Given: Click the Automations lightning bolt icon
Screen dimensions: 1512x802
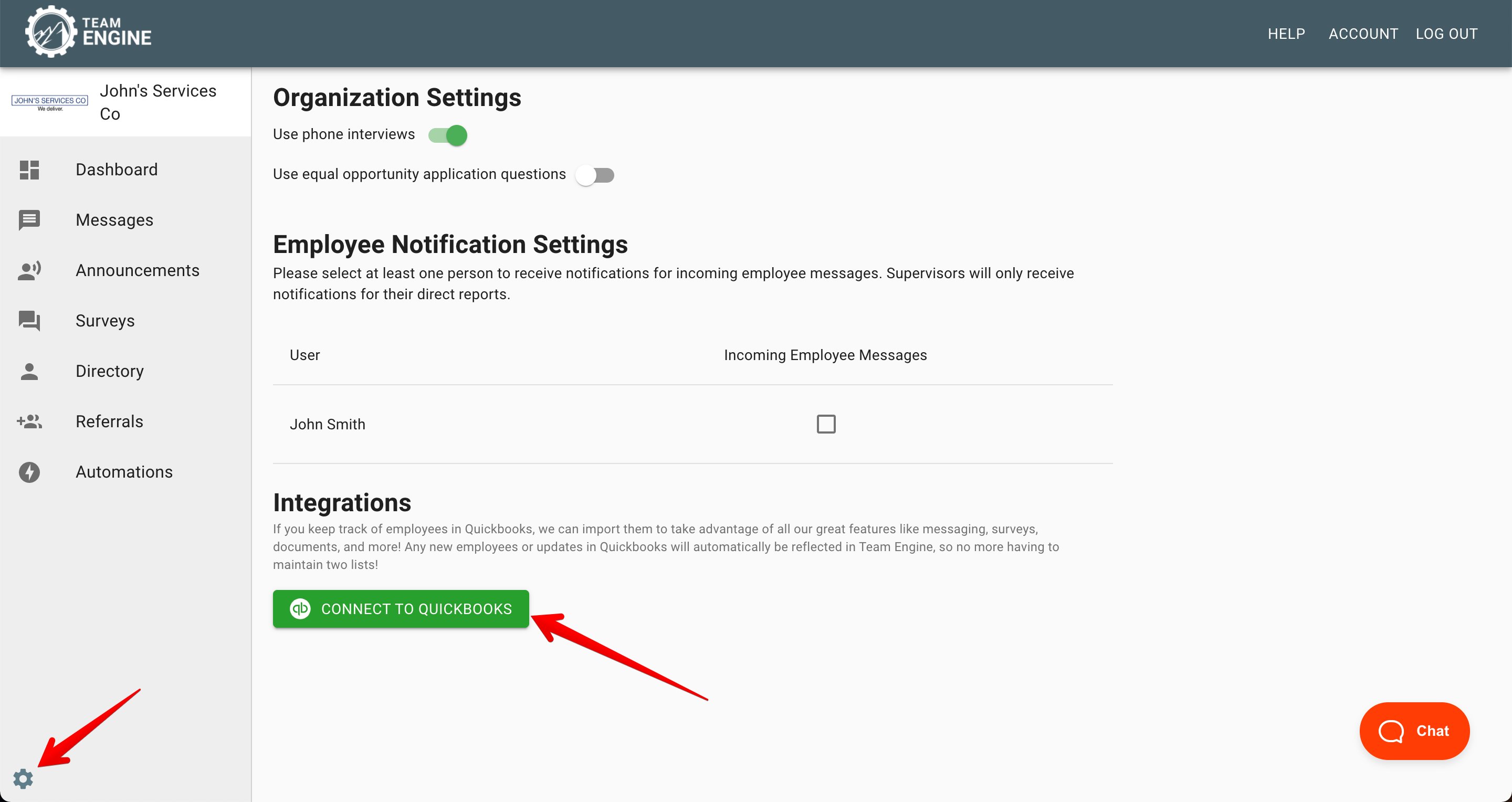Looking at the screenshot, I should tap(29, 472).
